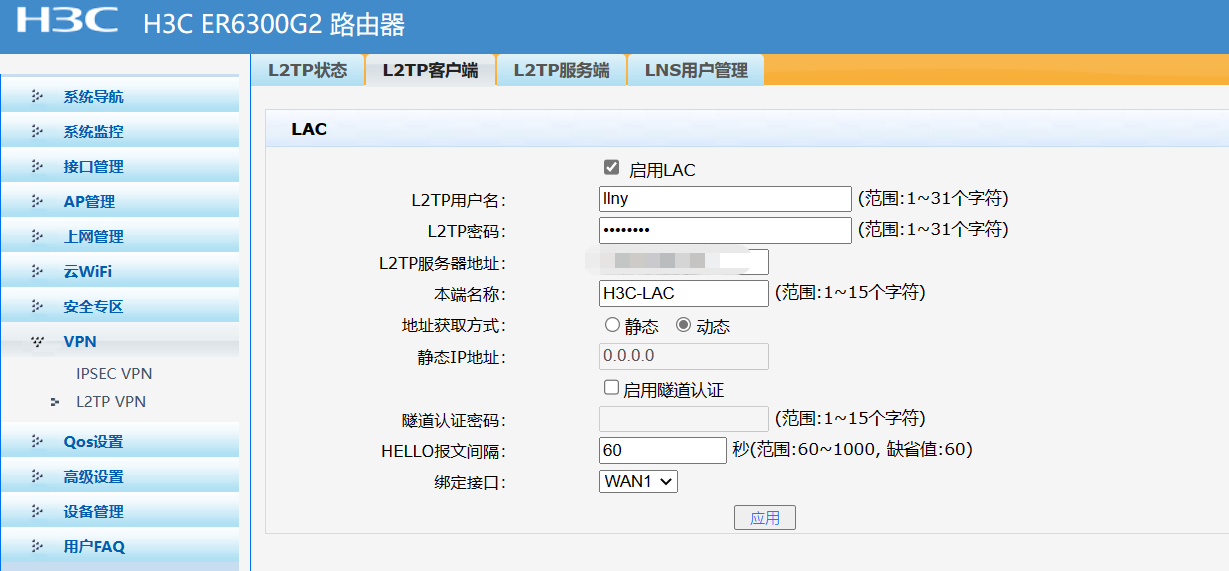The height and width of the screenshot is (571, 1229).
Task: Switch to the LNS用户管理 tab
Action: point(696,70)
